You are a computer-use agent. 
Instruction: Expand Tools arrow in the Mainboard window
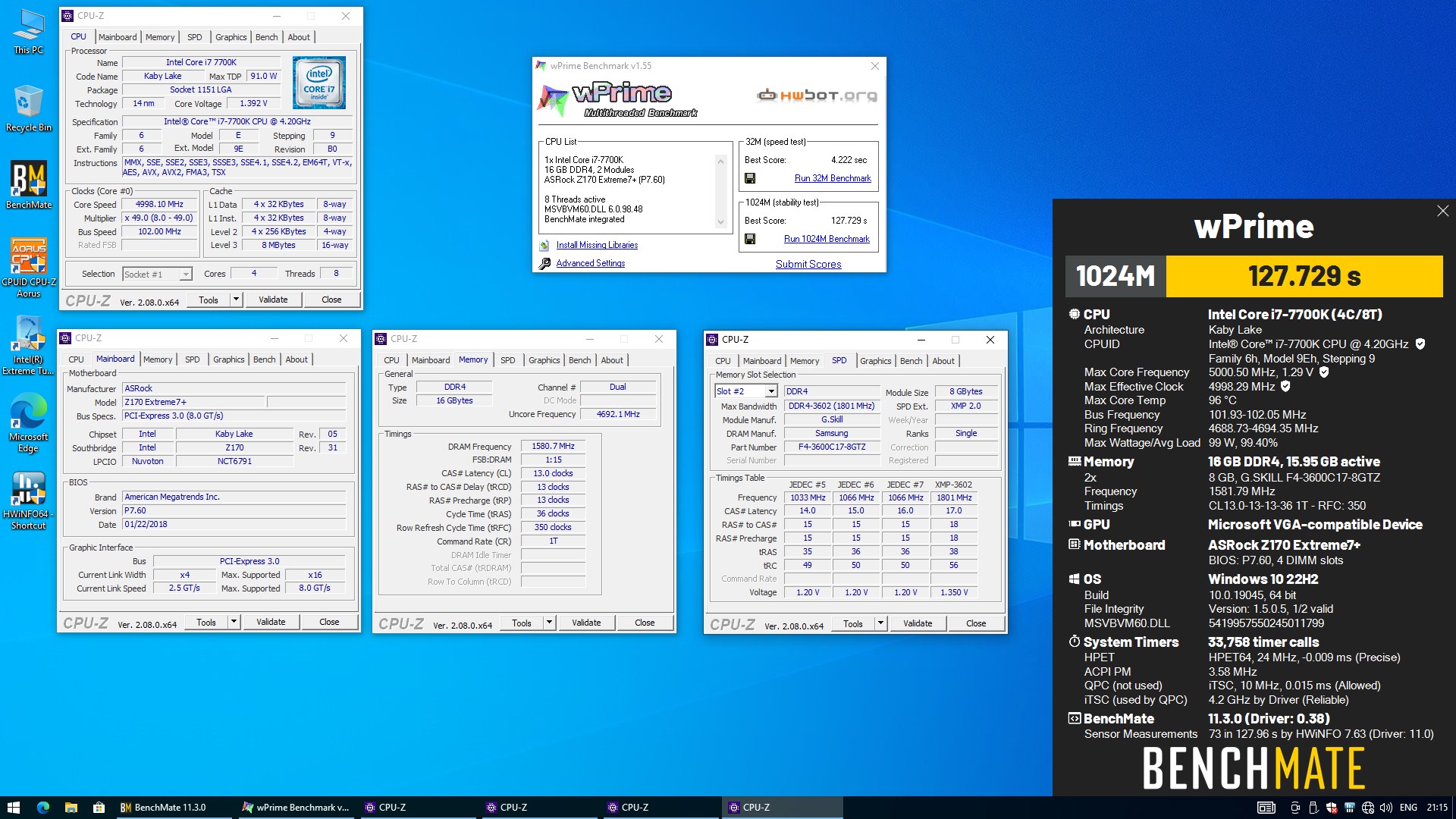click(234, 622)
